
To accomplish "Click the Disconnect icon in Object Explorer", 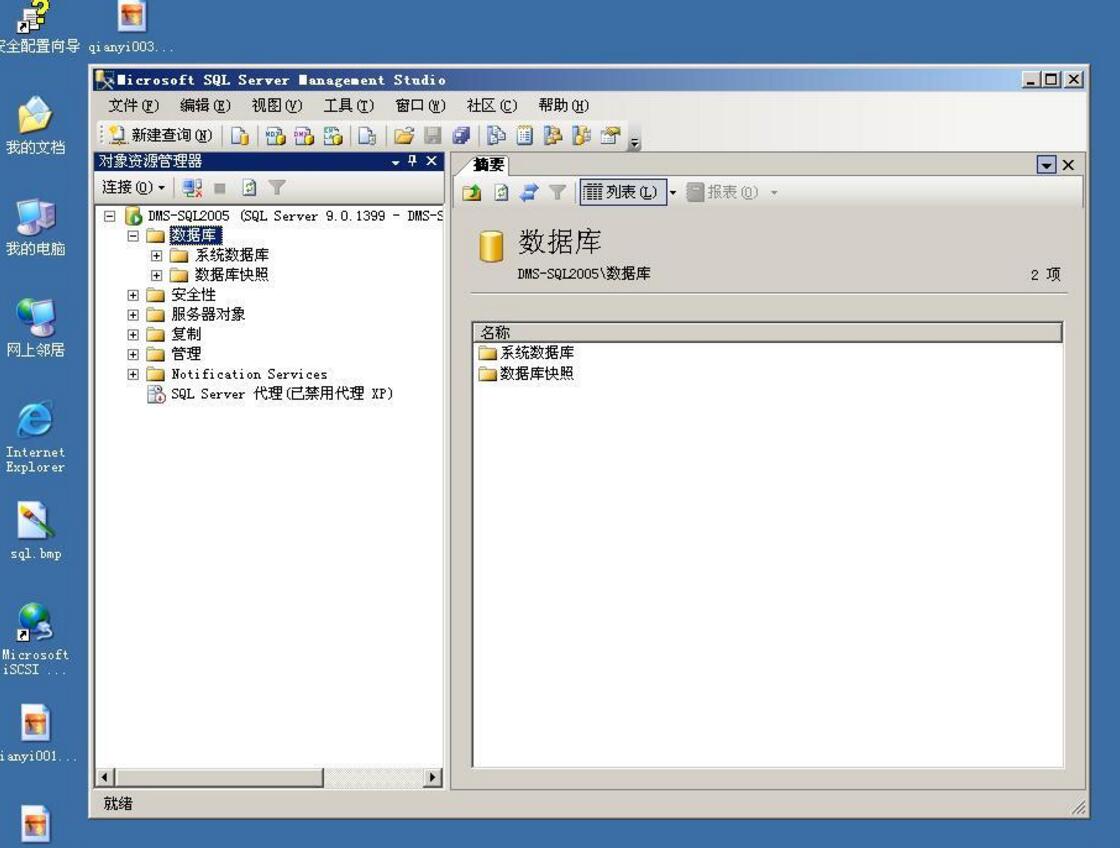I will [191, 188].
